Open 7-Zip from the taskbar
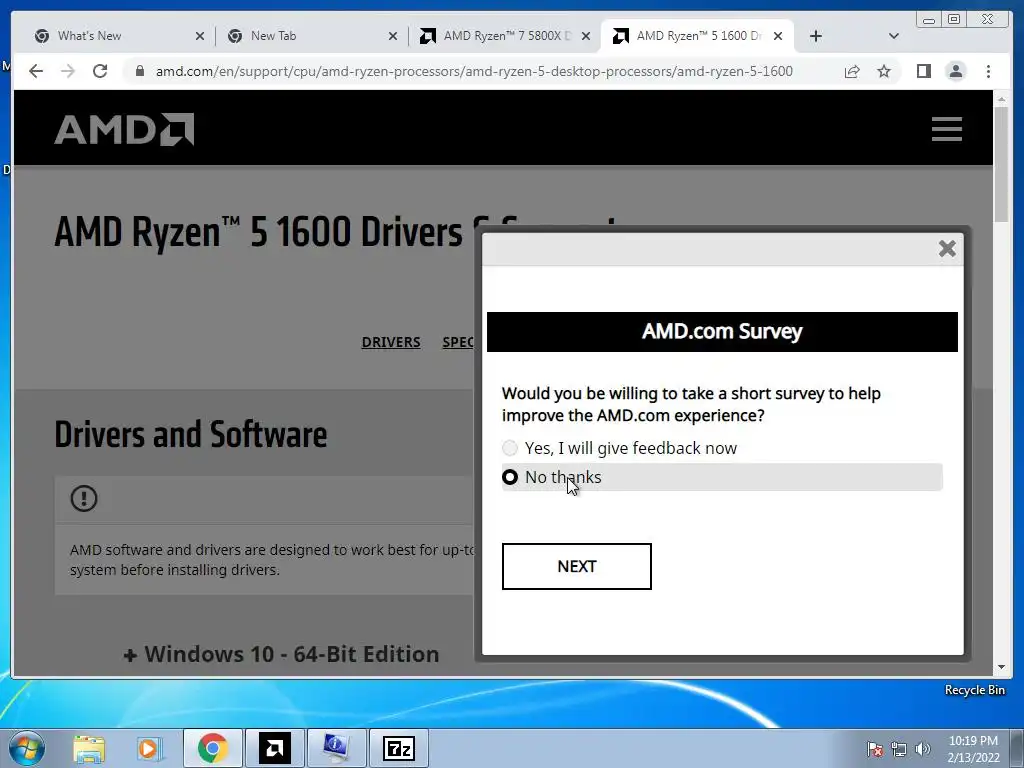This screenshot has height=768, width=1024. tap(399, 748)
